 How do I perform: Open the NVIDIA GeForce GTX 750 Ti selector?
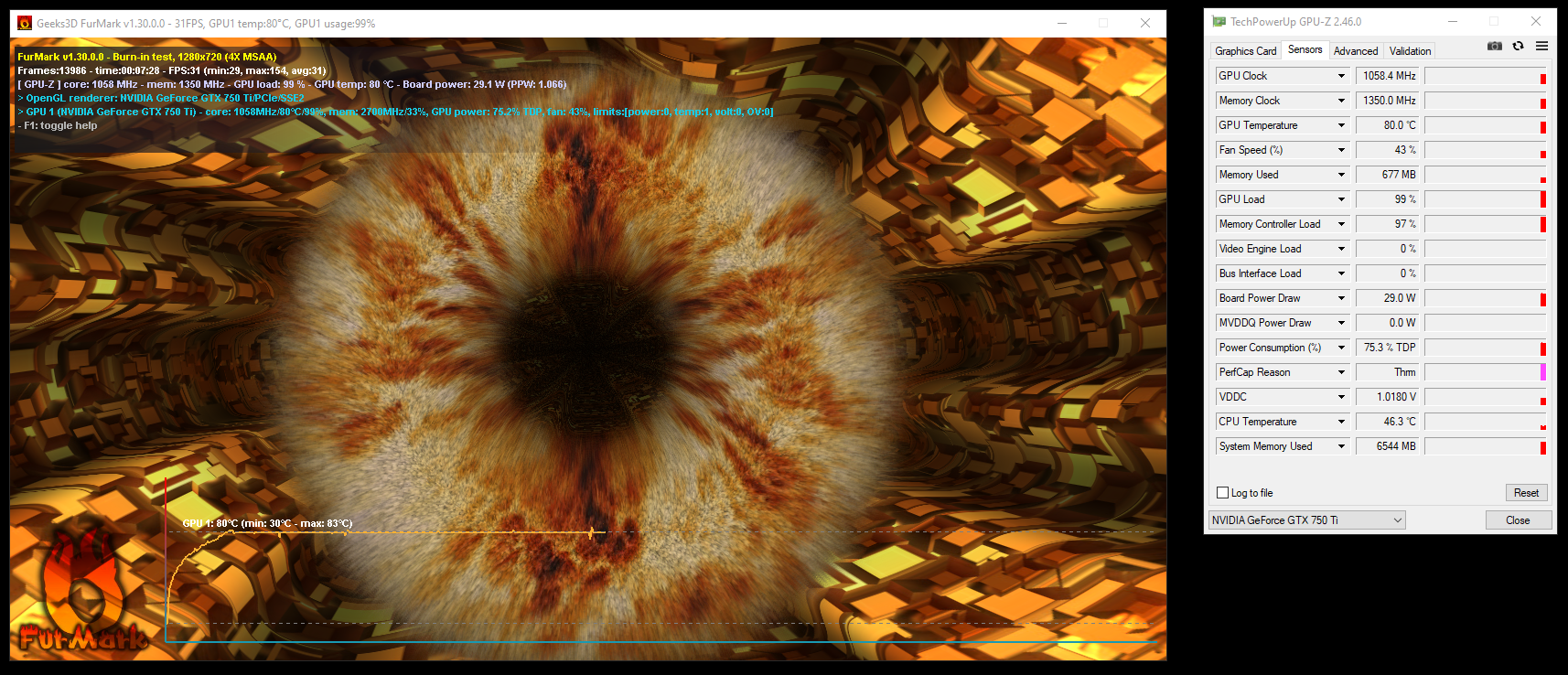1307,520
